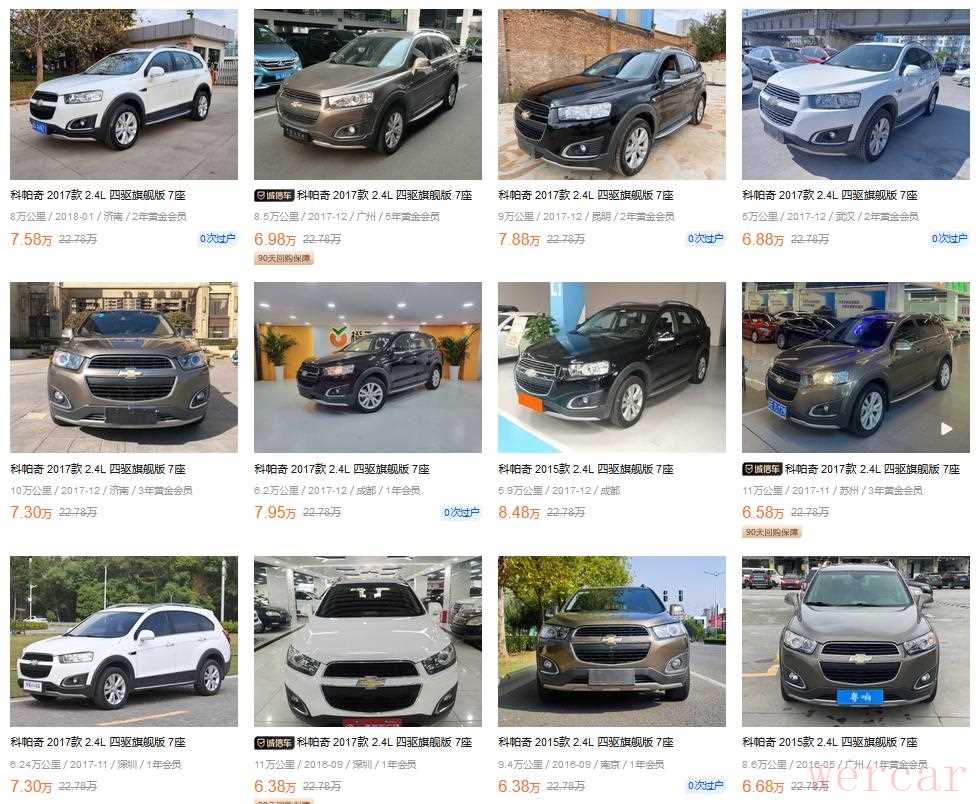
Task: Click the 90天回购保障 tag under the 6.98万 price
Action: point(284,258)
